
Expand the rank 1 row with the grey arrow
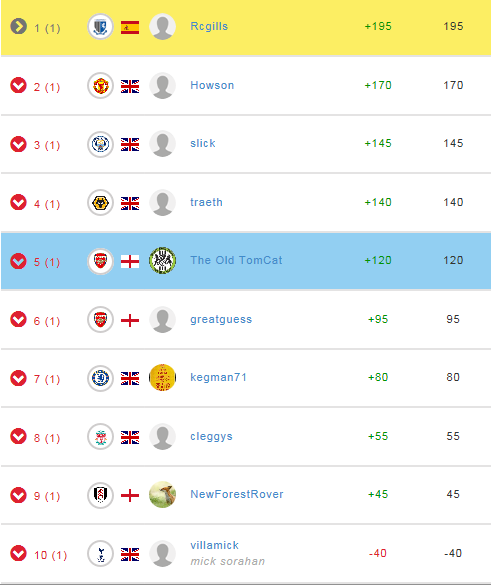[x=18, y=26]
